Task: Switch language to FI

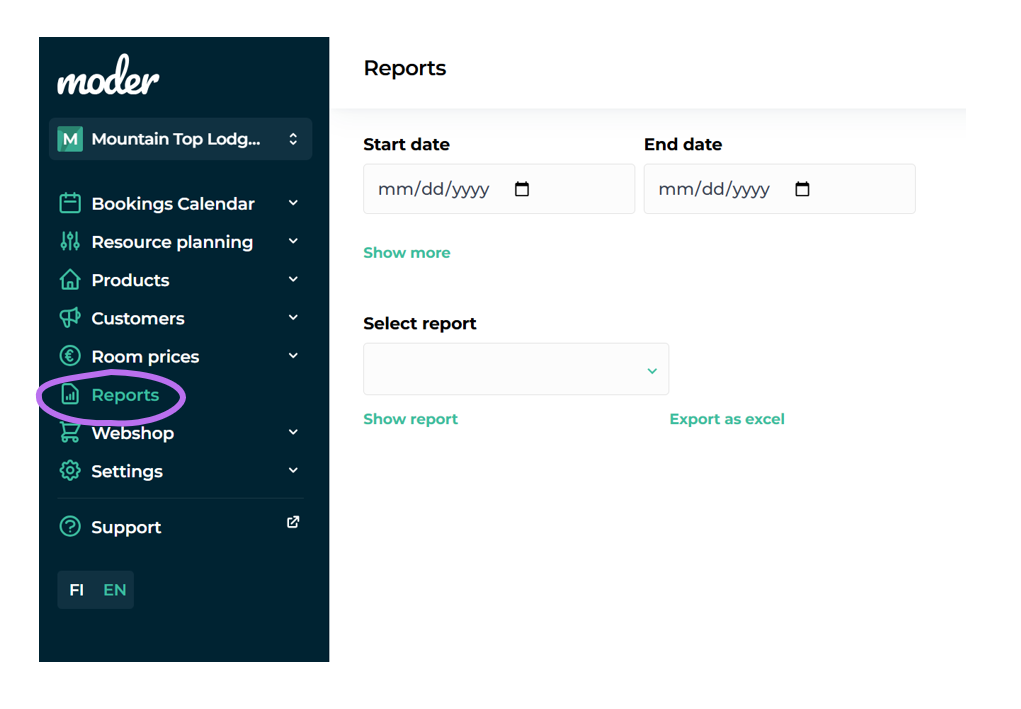Action: pos(77,590)
